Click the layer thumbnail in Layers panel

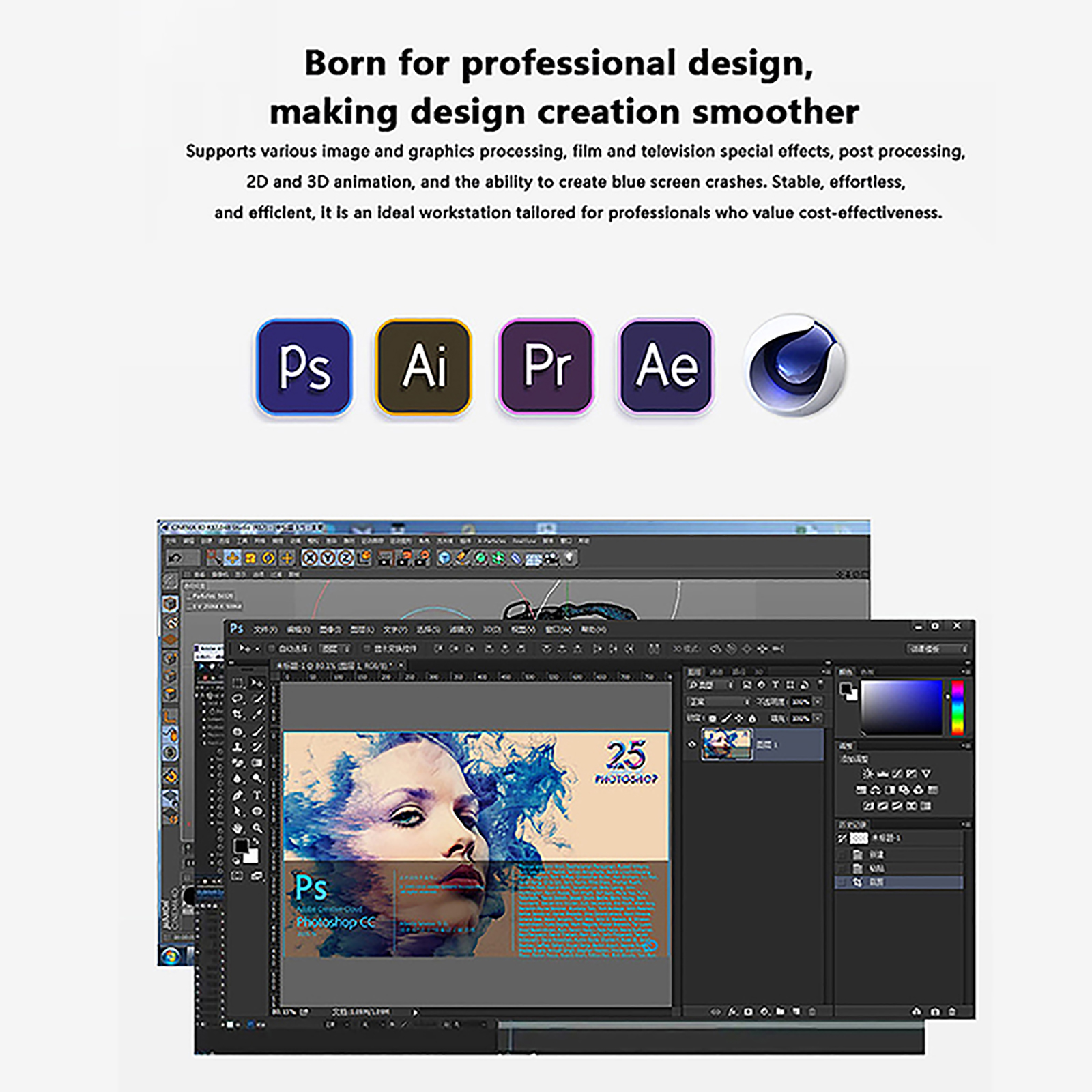click(727, 744)
